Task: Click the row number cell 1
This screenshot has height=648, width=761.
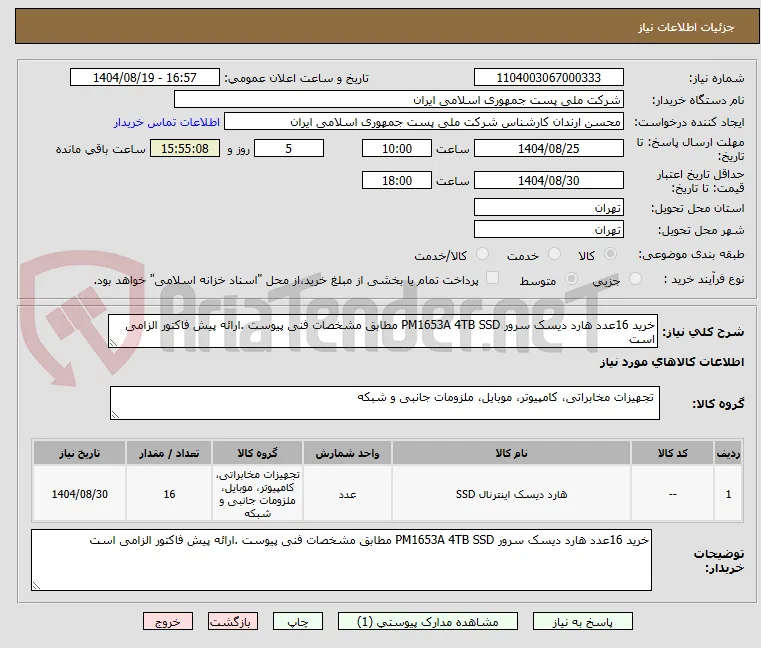Action: coord(728,494)
